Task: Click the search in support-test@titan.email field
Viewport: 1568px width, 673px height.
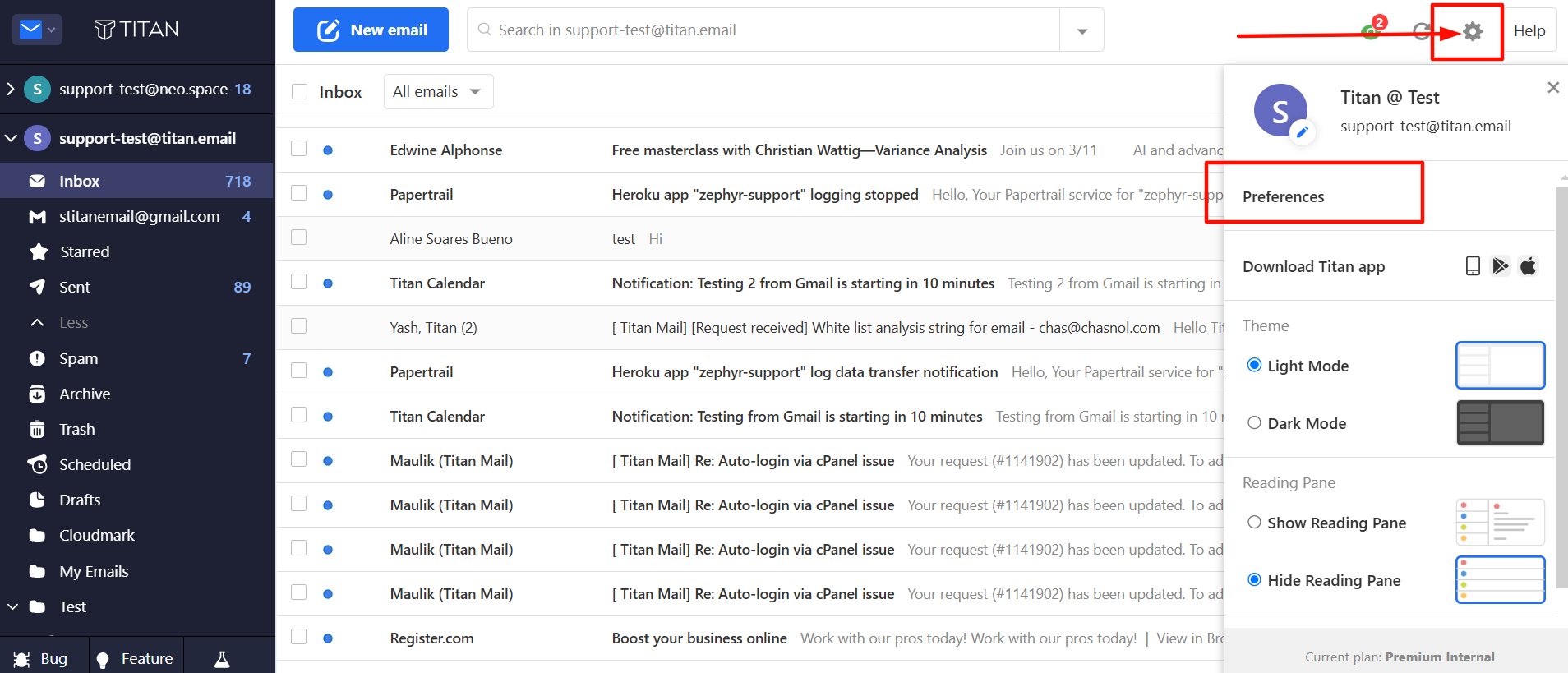Action: (764, 30)
